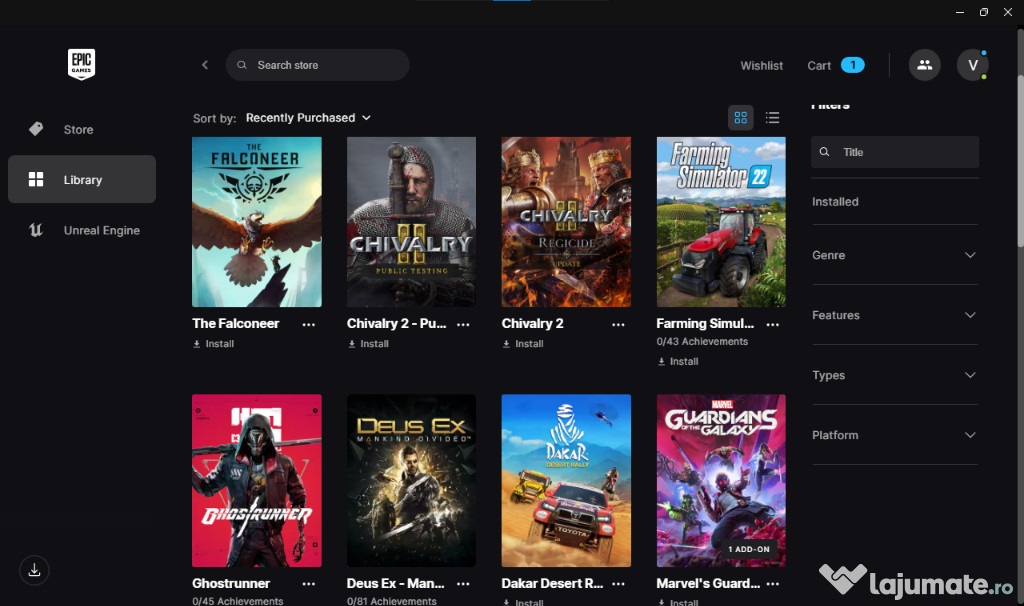Open options menu for Marvel's Guard...
Viewport: 1024px width, 606px height.
tap(773, 584)
